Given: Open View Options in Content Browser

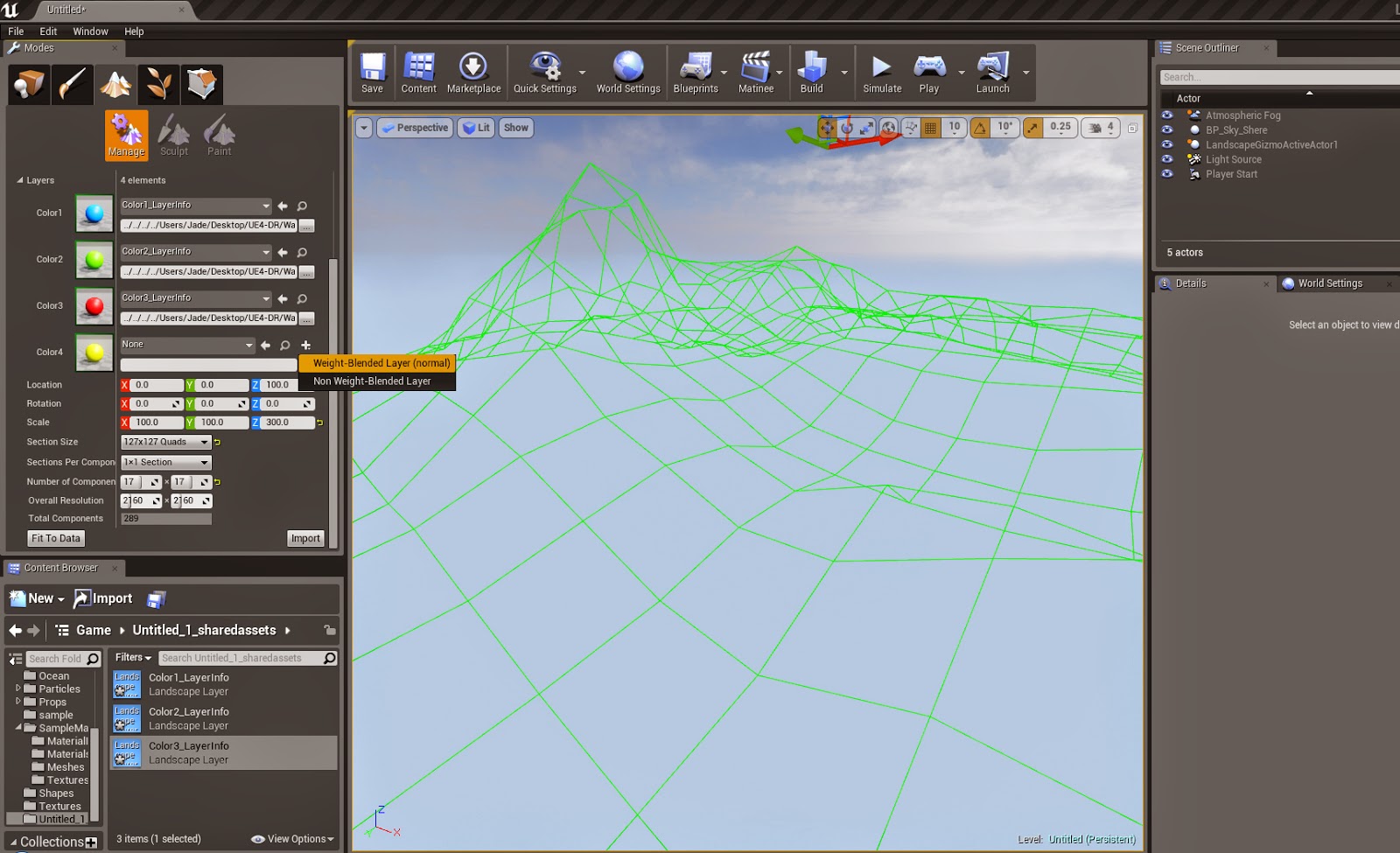Looking at the screenshot, I should tap(293, 839).
